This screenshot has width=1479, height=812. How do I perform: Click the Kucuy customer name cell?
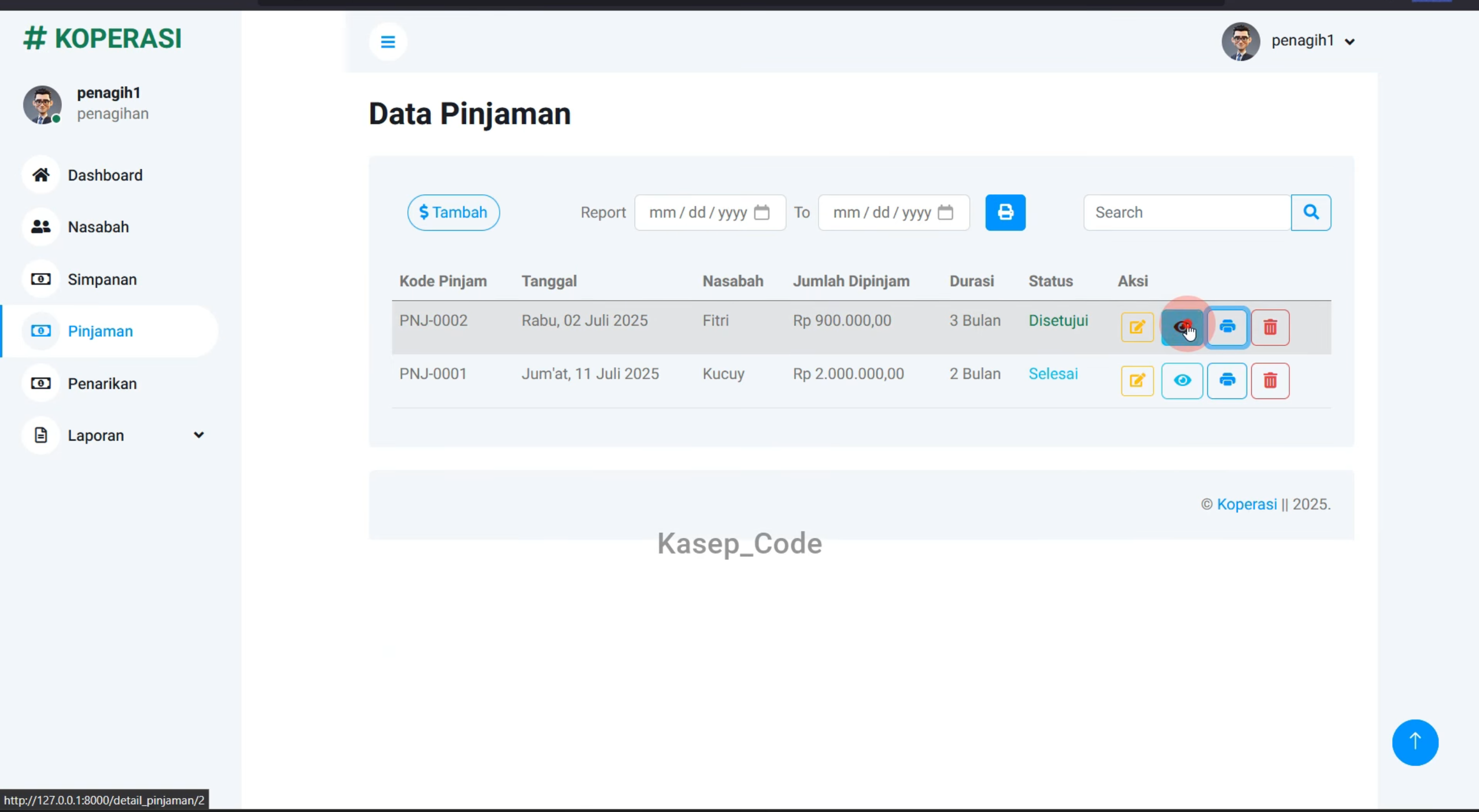tap(723, 374)
